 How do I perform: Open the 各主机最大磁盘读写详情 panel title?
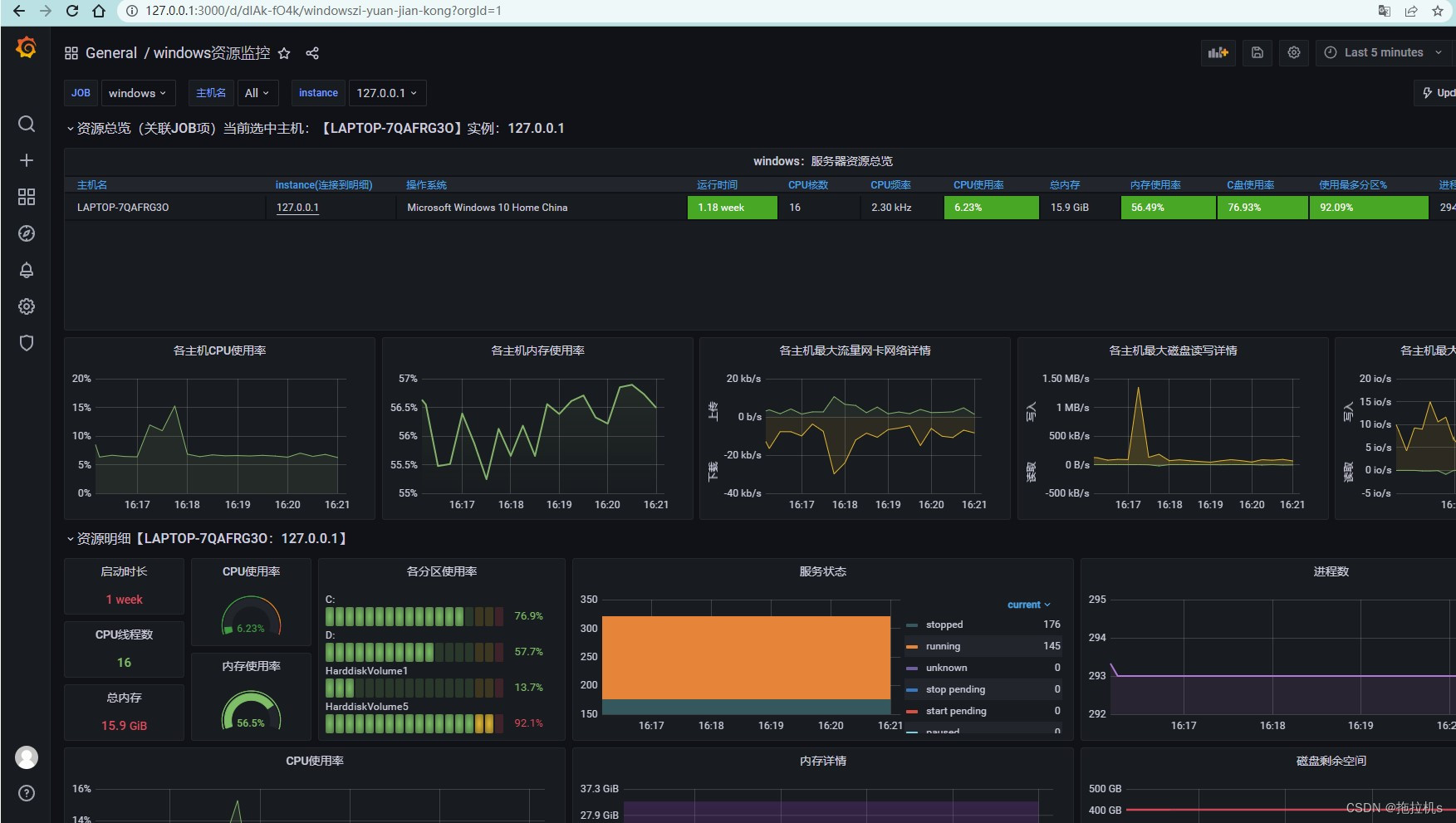tap(1173, 350)
